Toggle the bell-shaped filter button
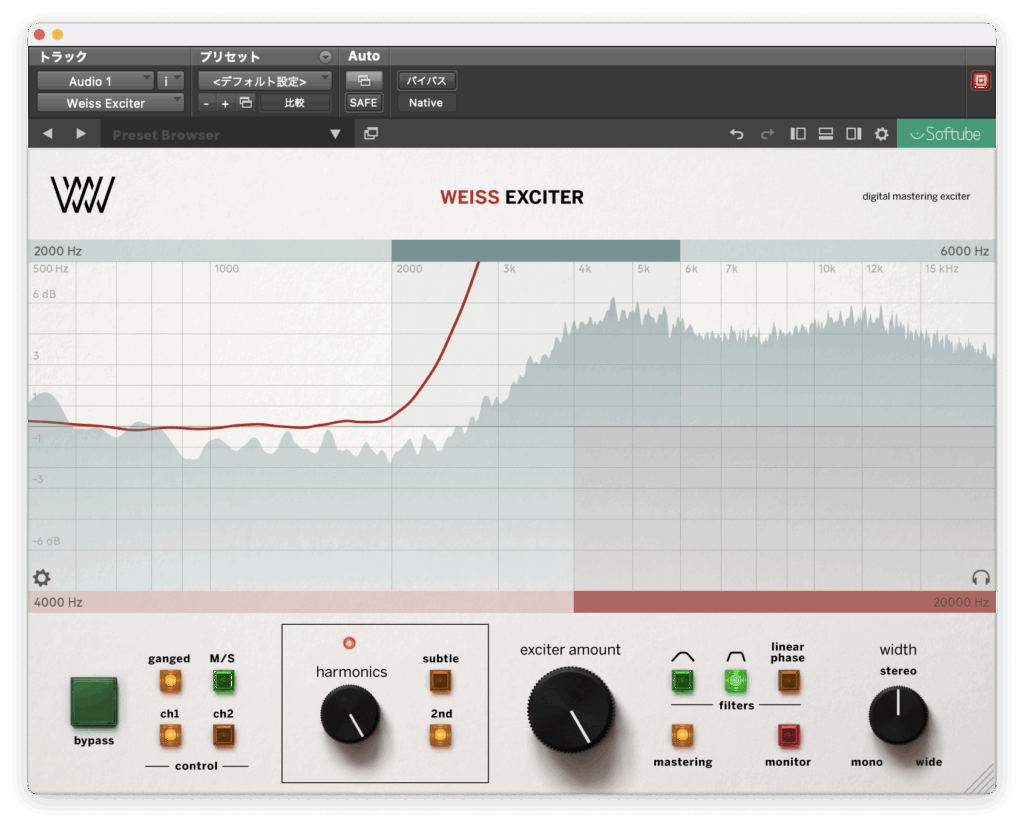The image size is (1024, 827). (682, 681)
